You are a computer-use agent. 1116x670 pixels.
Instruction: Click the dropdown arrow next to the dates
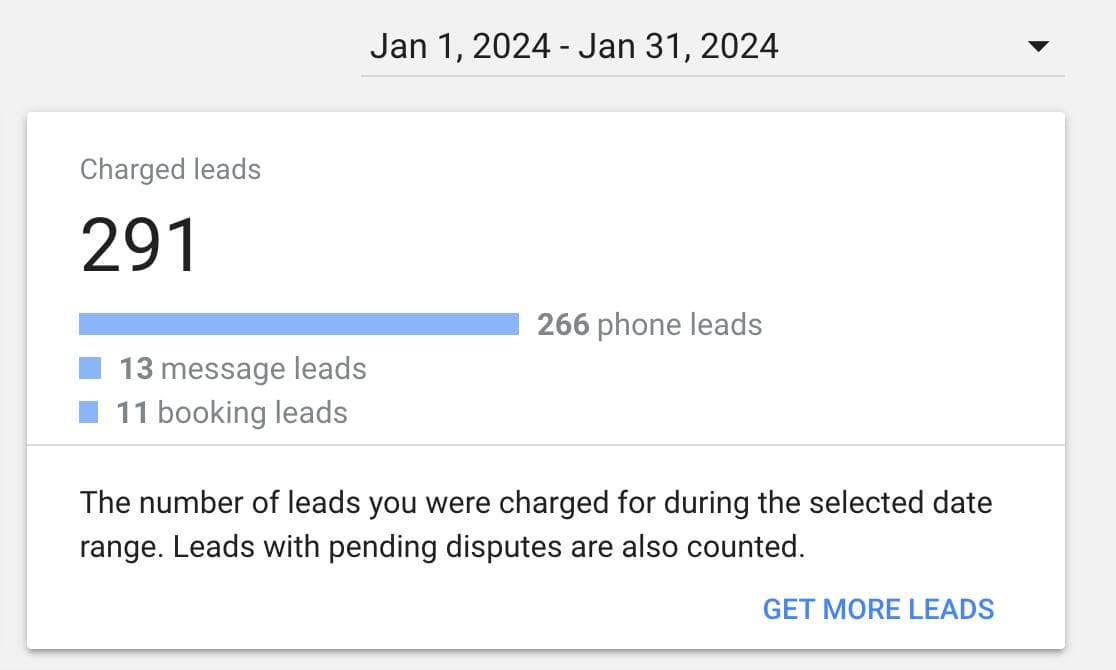(x=1039, y=45)
